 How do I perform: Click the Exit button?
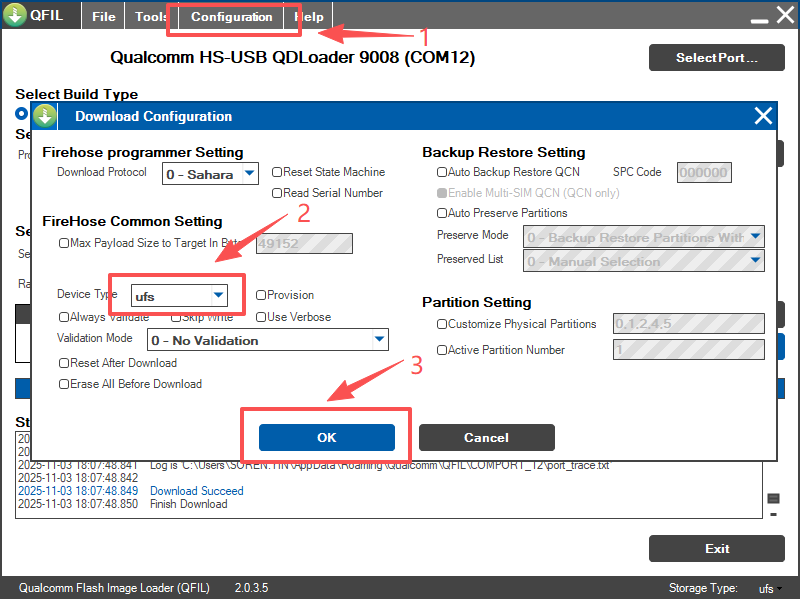pyautogui.click(x=716, y=548)
